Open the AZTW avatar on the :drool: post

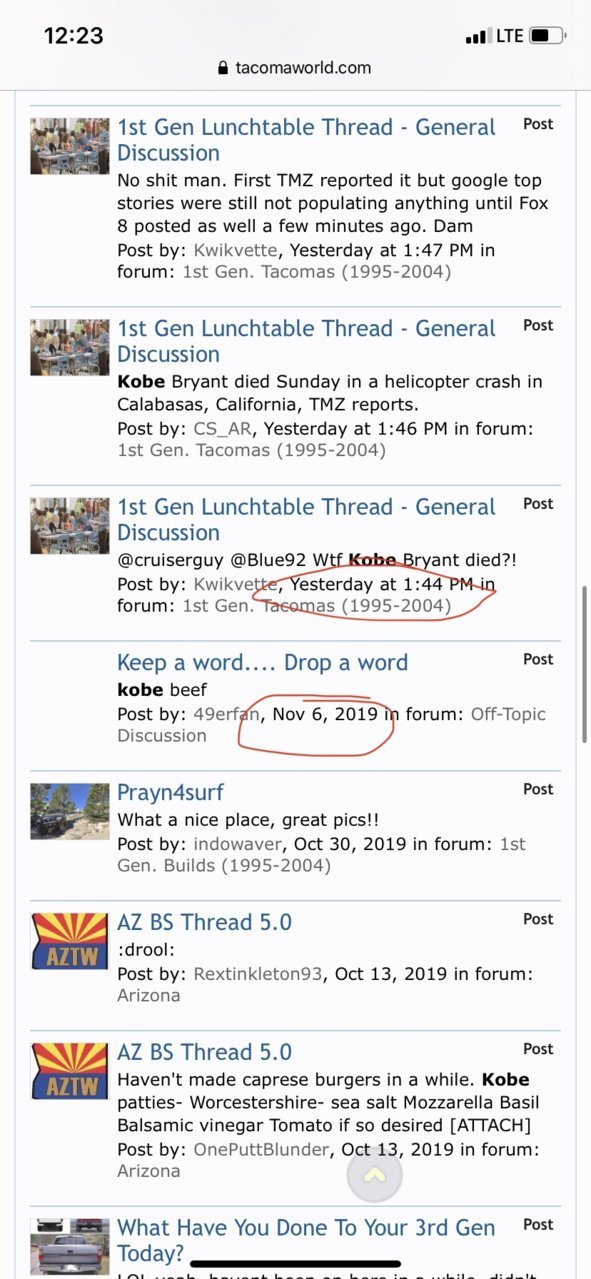[x=70, y=941]
